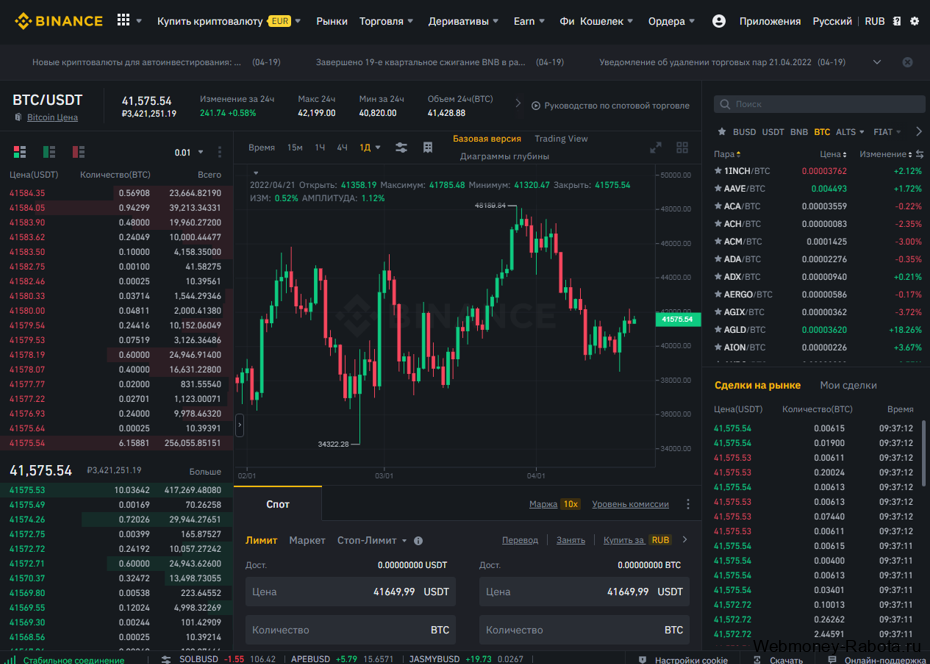This screenshot has width=930, height=664.
Task: Select the USDT market tab
Action: pyautogui.click(x=773, y=132)
